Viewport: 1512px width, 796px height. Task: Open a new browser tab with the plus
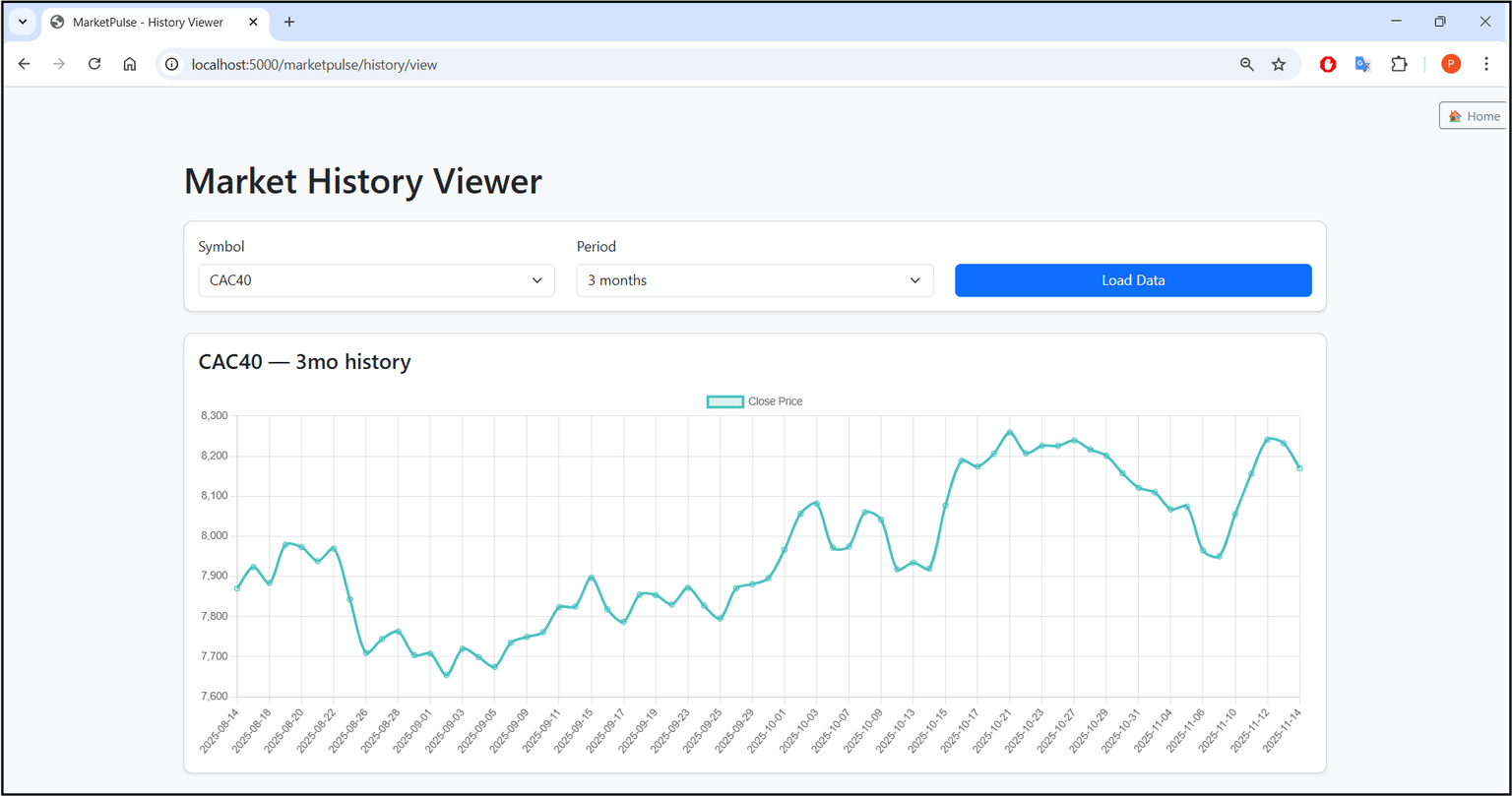point(288,22)
